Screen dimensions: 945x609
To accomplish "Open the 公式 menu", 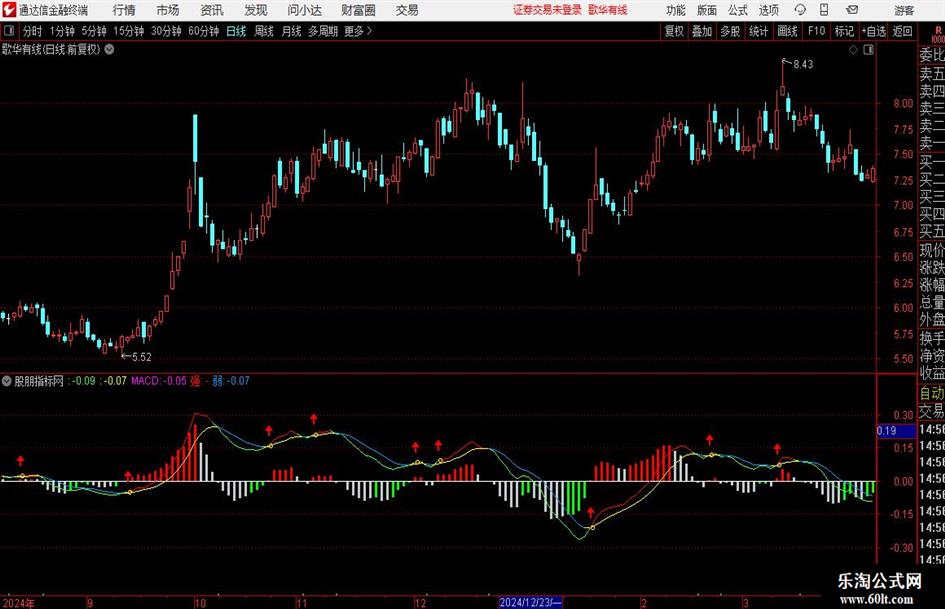I will [738, 10].
